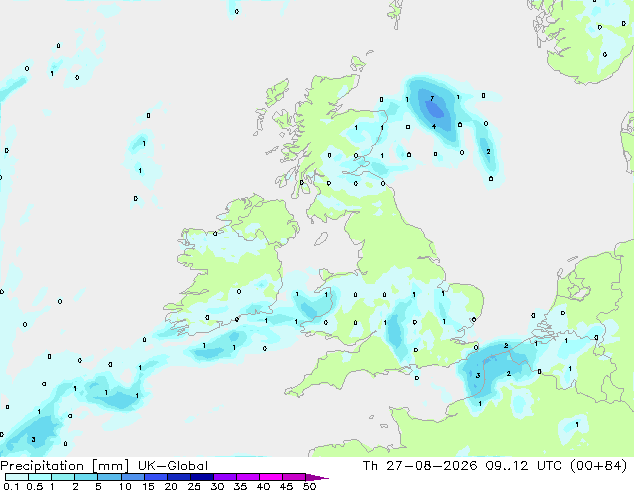Click the '(00+84)' forecast offset text

pyautogui.click(x=598, y=466)
